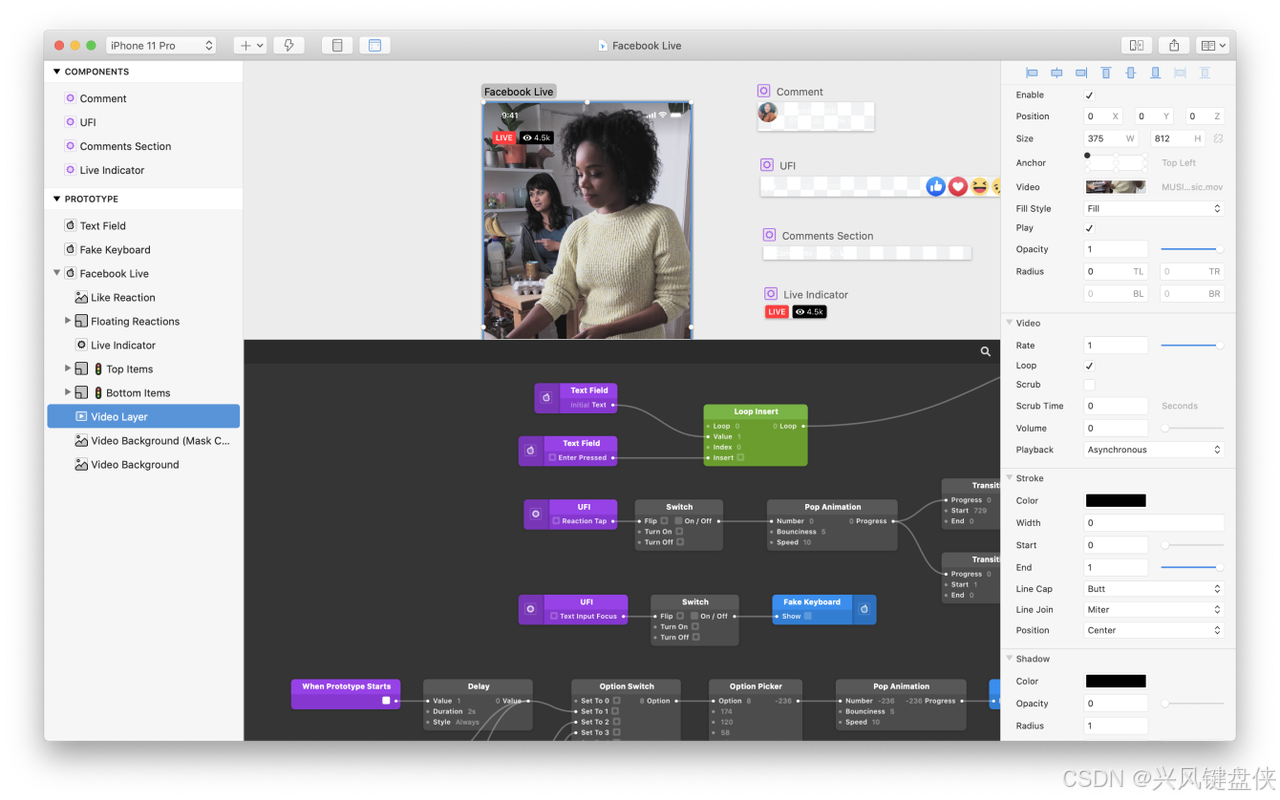Click the align top edges icon
The width and height of the screenshot is (1280, 800).
1106,73
